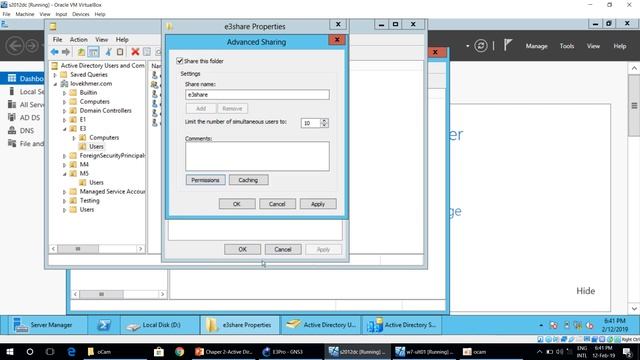Expand the Testing tree node
Screen dimensions: 640x360
(64, 200)
